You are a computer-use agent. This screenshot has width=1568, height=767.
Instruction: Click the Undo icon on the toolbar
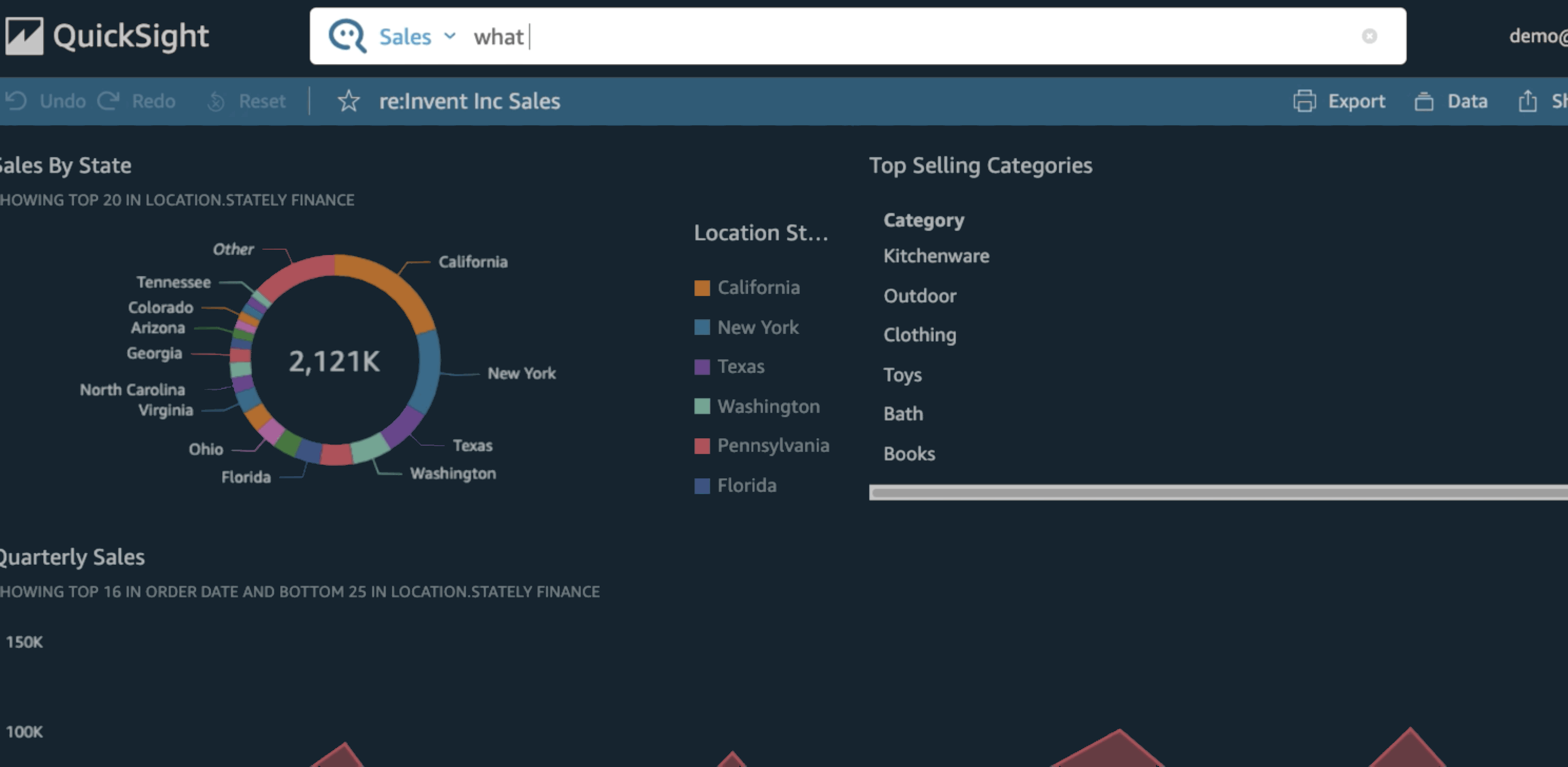click(x=16, y=101)
